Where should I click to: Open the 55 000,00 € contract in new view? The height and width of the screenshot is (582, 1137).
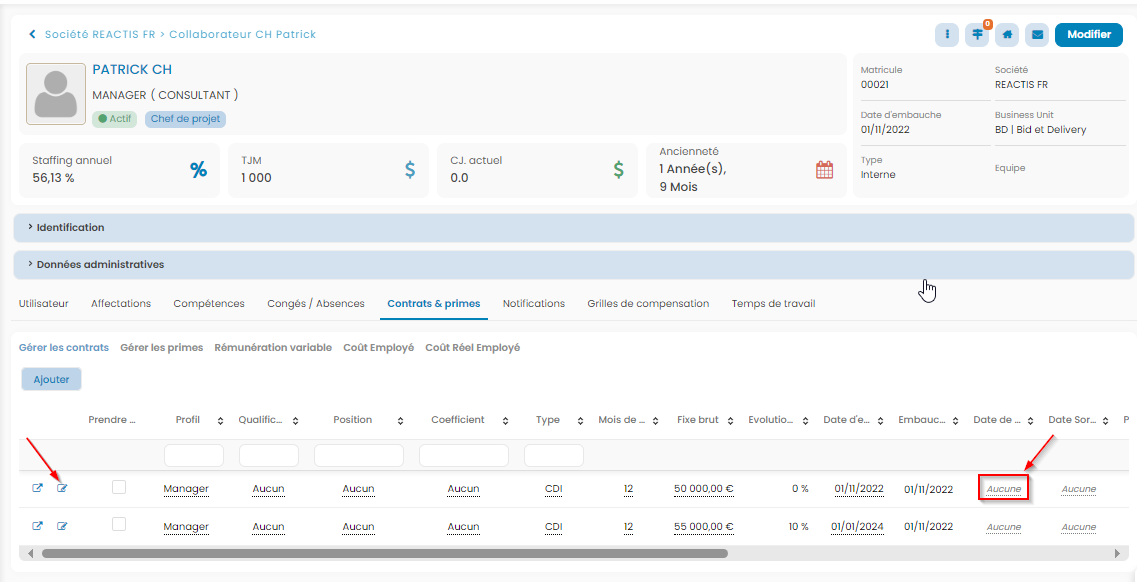(38, 526)
